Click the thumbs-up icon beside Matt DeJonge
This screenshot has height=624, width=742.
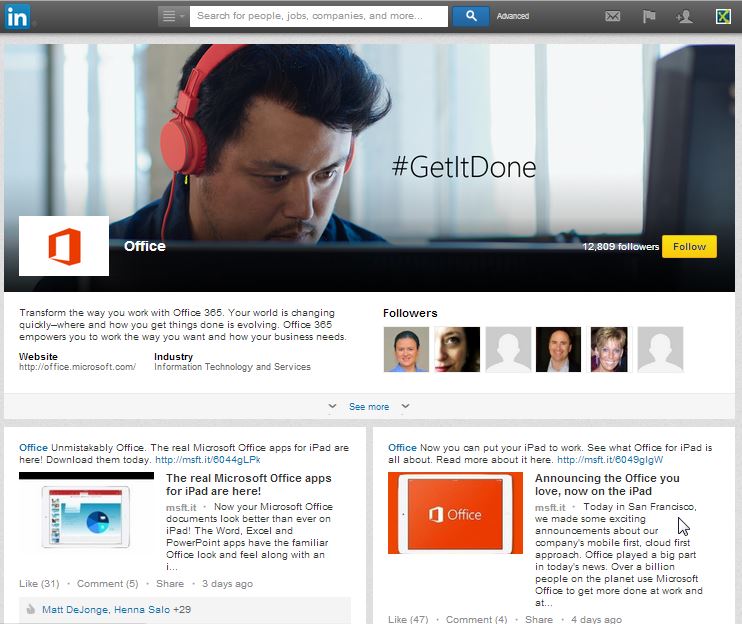(30, 609)
